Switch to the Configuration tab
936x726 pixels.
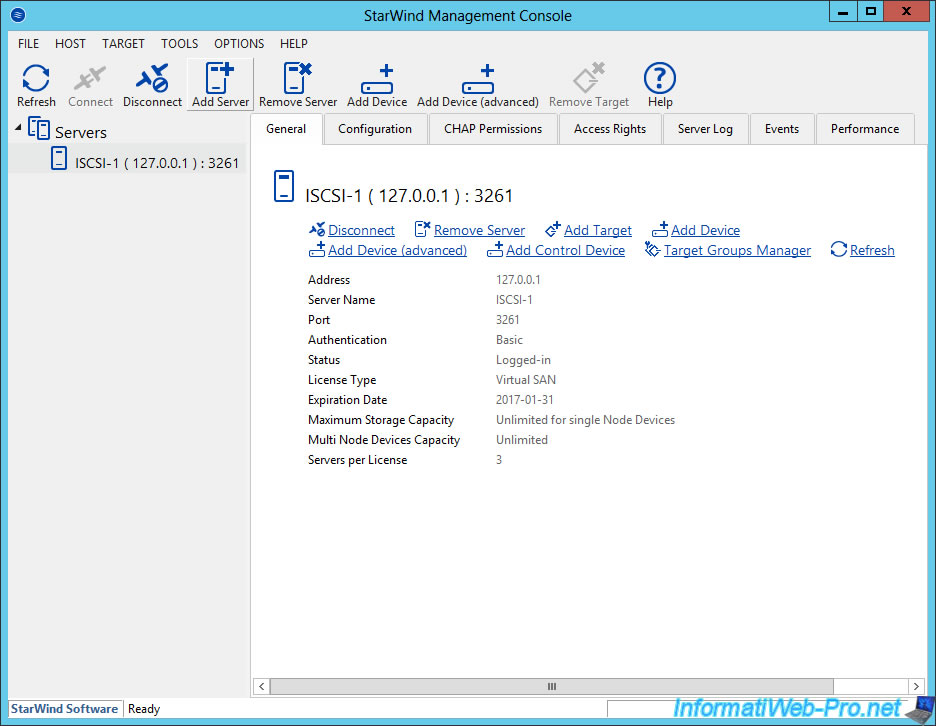pyautogui.click(x=375, y=129)
